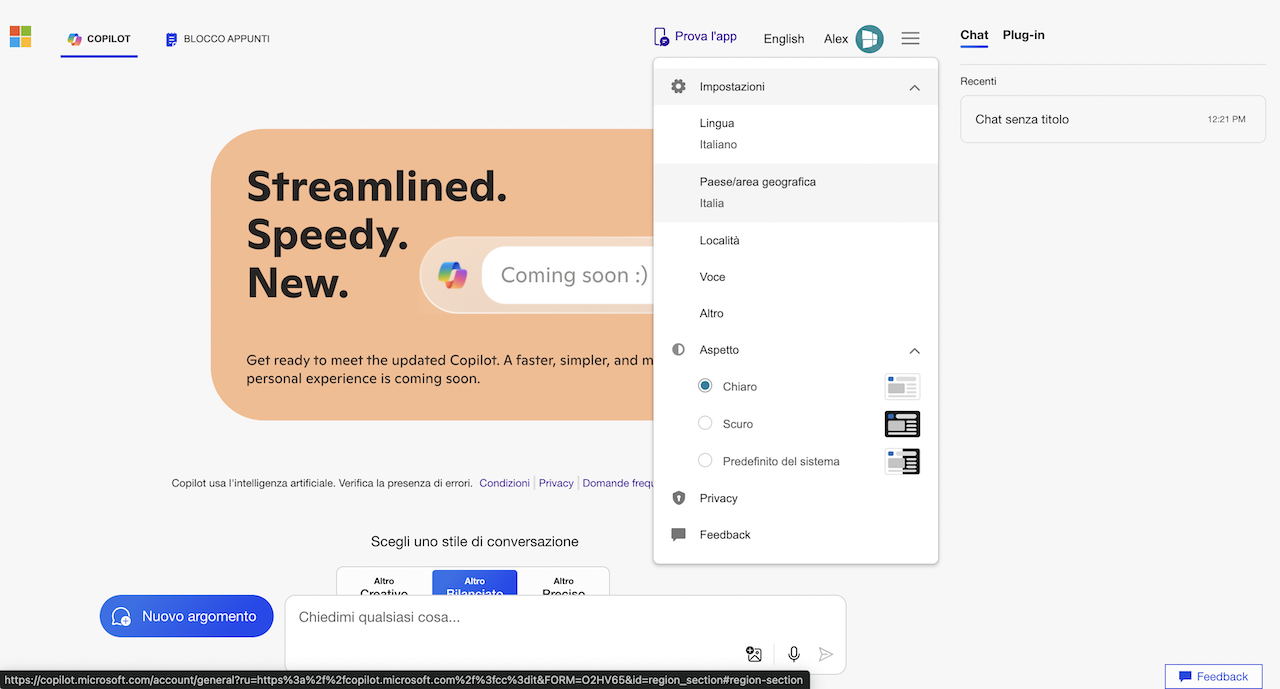Open the Privacy menu entry
Viewport: 1280px width, 689px height.
796,498
